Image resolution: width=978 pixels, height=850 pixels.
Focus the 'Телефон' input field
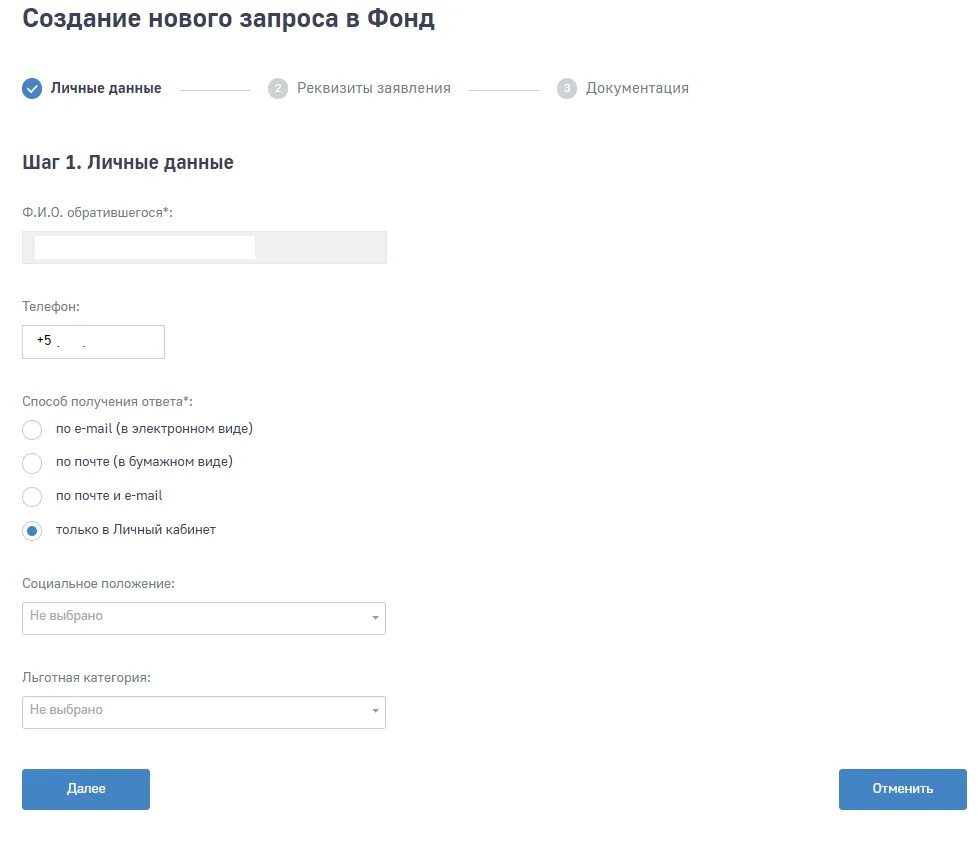click(94, 342)
